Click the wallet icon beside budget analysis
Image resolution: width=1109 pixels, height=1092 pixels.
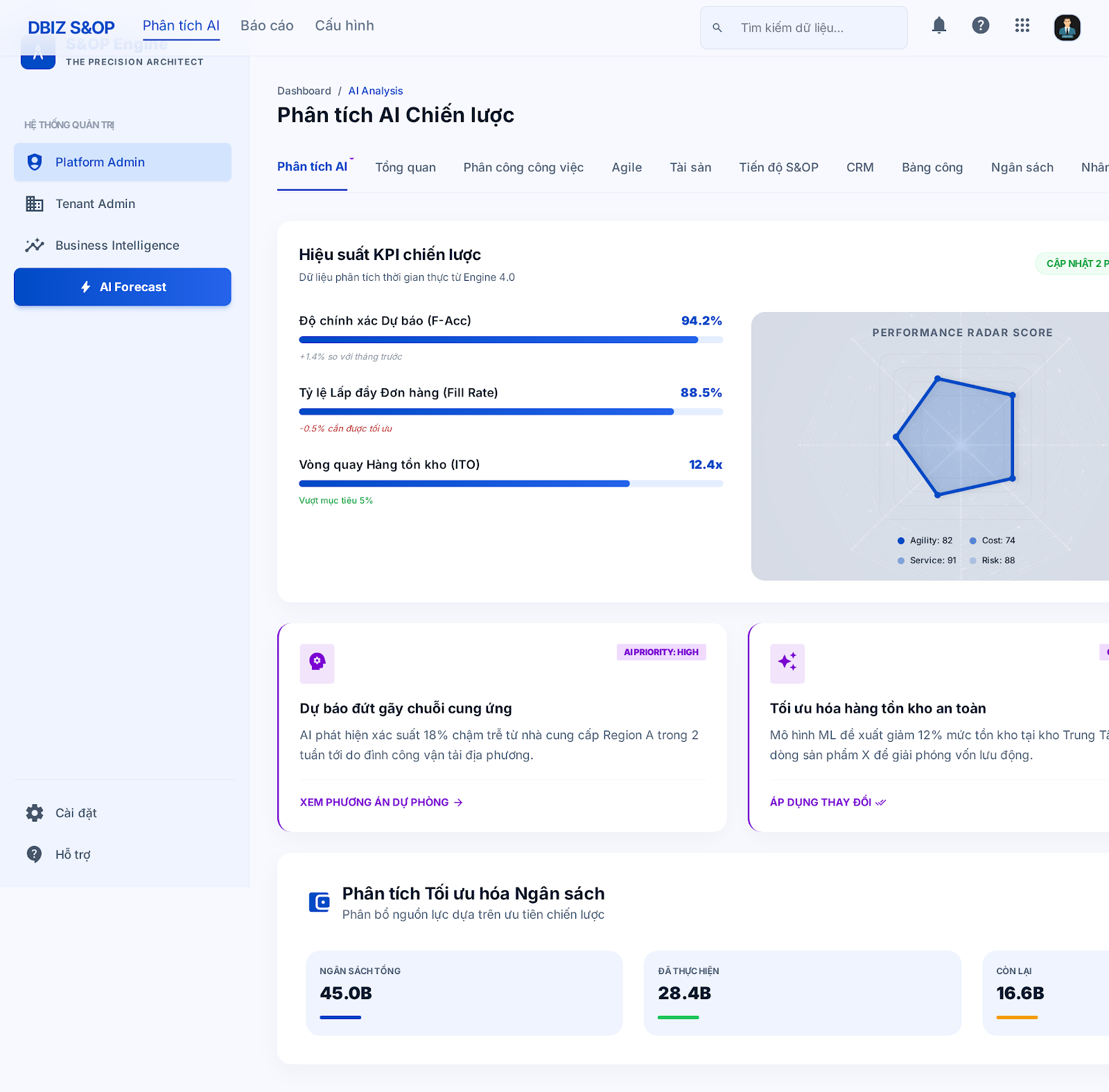(x=319, y=902)
